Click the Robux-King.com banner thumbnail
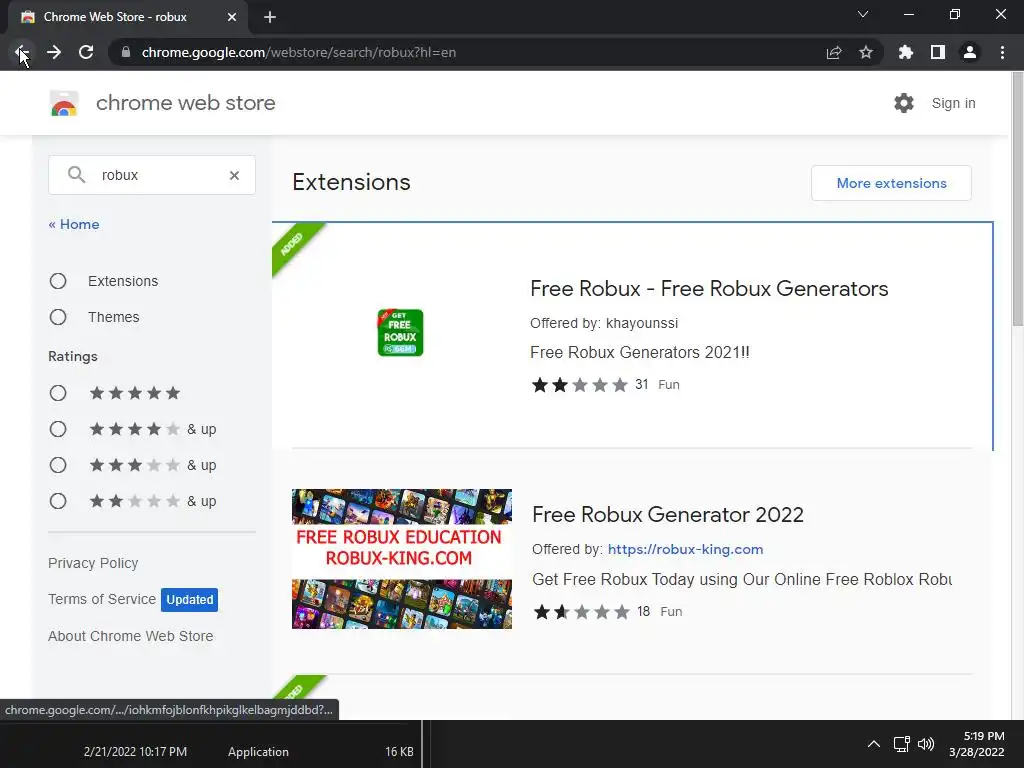Viewport: 1024px width, 768px height. tap(402, 559)
